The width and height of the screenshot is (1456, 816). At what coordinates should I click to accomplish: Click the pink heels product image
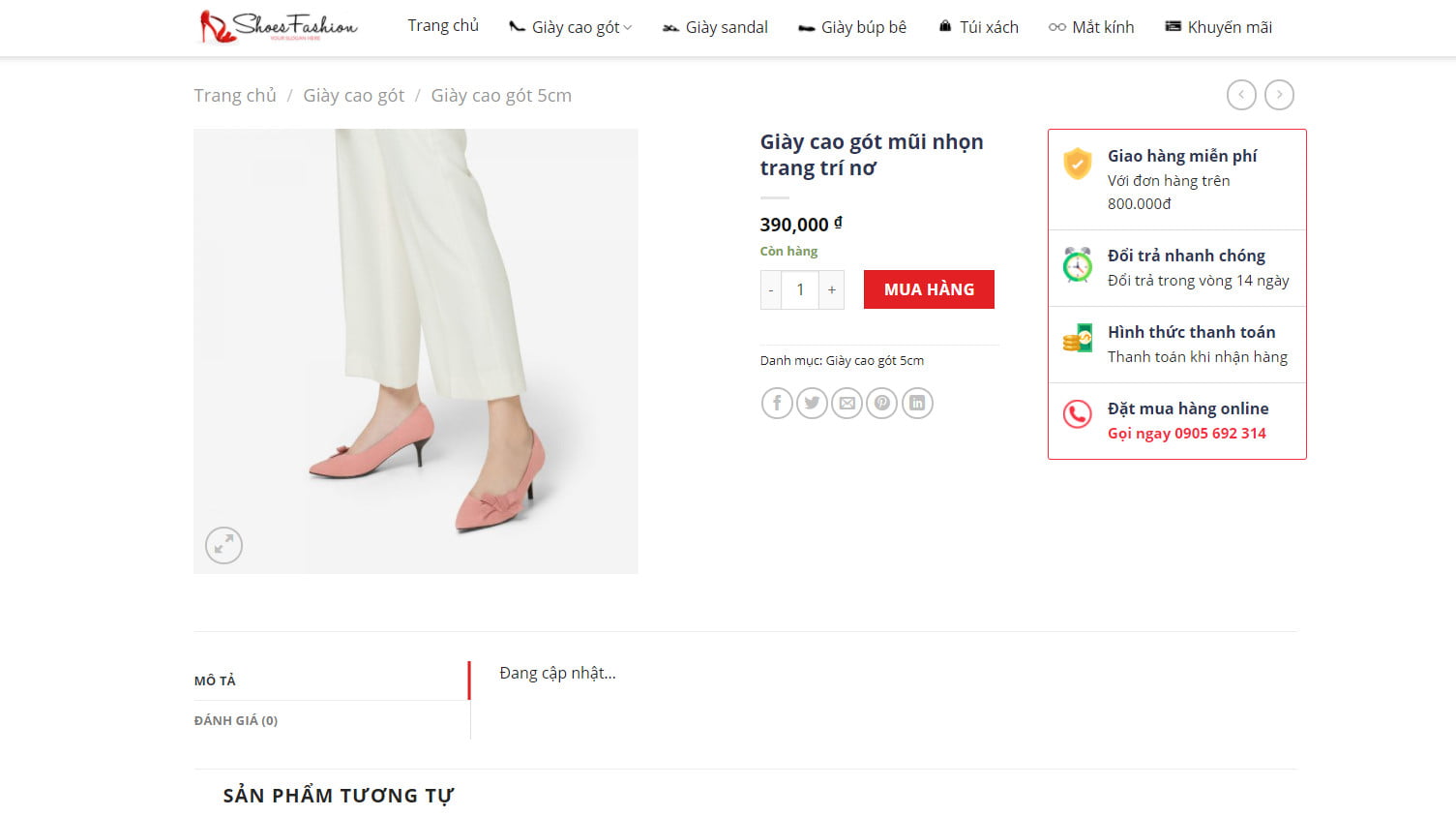point(416,350)
